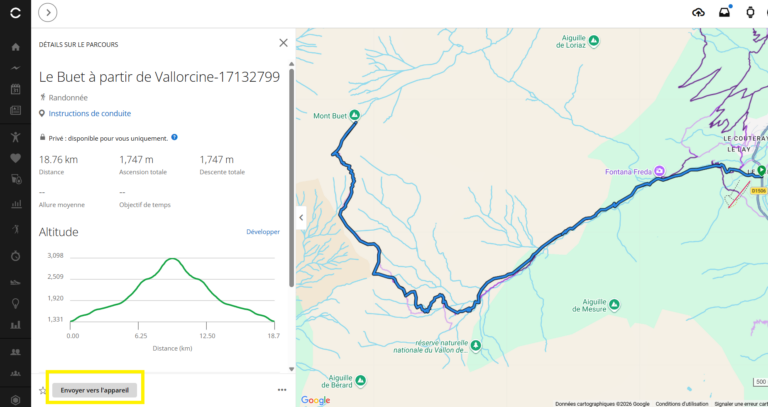This screenshot has height=407, width=768.
Task: Open the inbox notifications icon
Action: [x=724, y=12]
